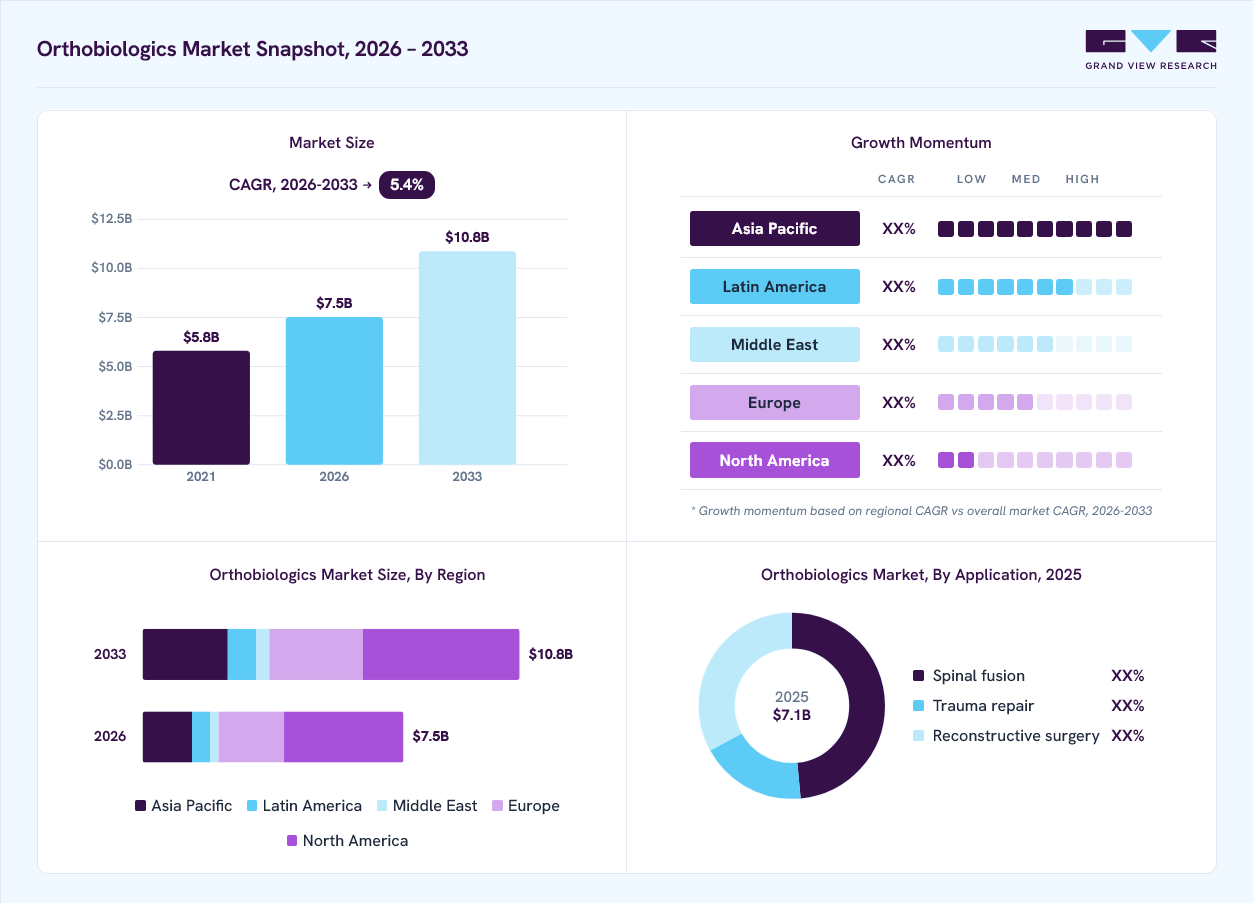
Task: Click the $7.1B donut center value
Action: click(x=792, y=716)
